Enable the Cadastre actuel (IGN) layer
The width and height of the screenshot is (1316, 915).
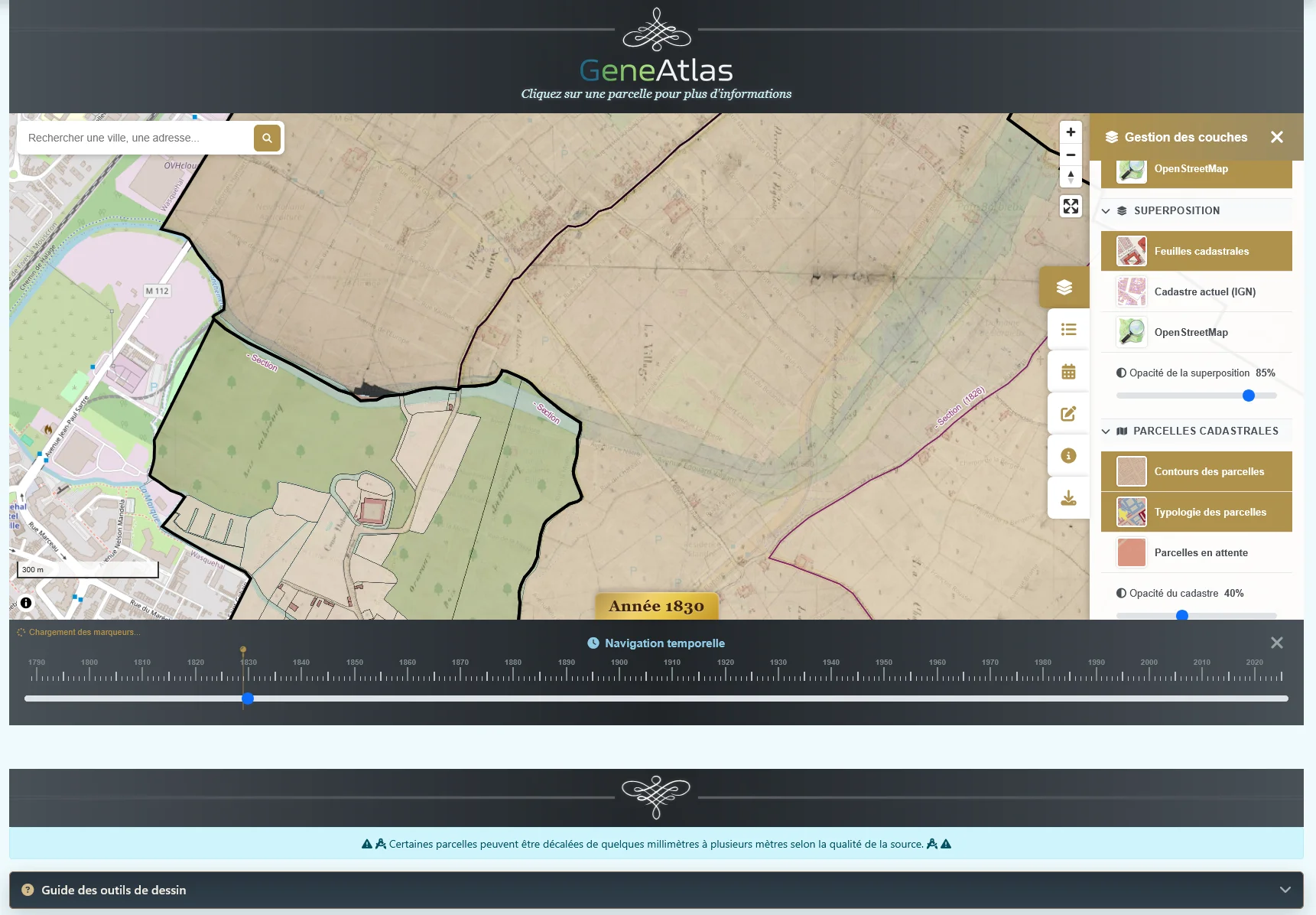(1196, 291)
